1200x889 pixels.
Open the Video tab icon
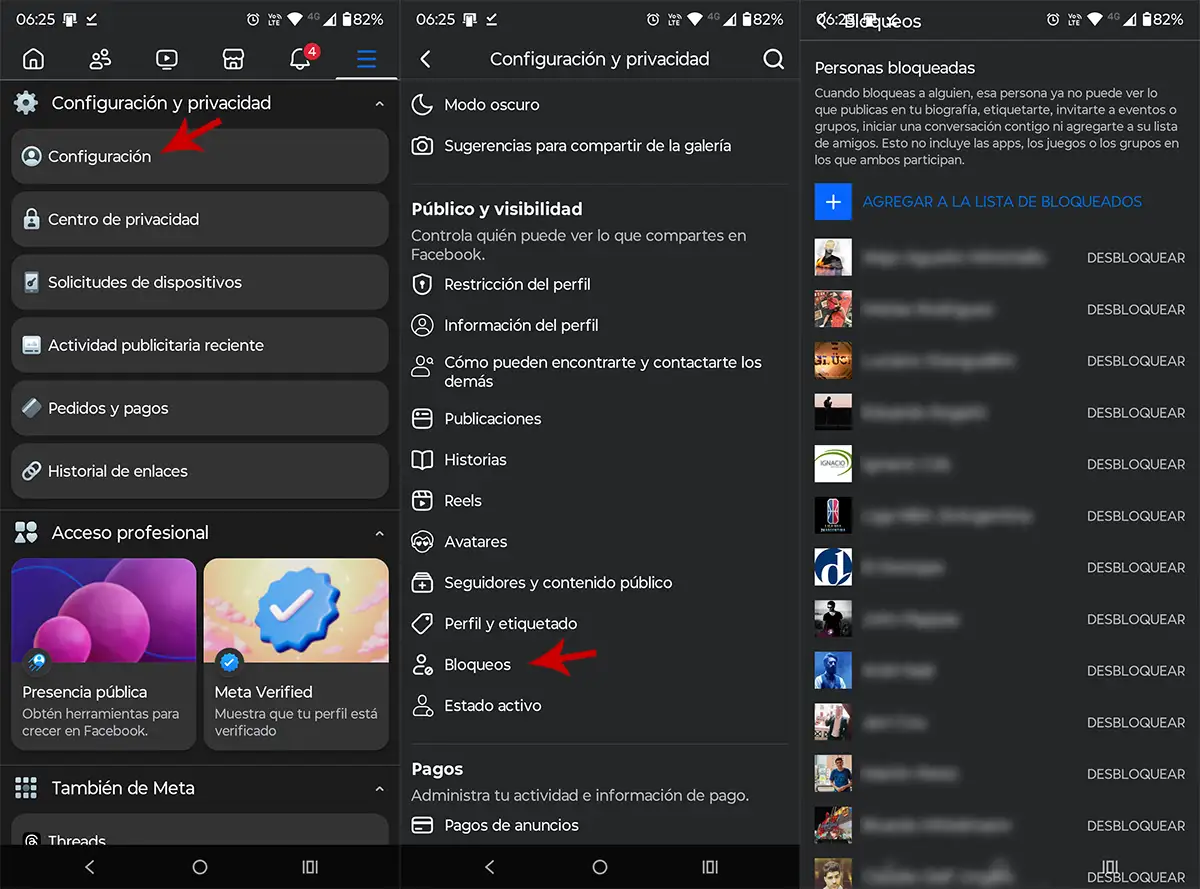(167, 59)
